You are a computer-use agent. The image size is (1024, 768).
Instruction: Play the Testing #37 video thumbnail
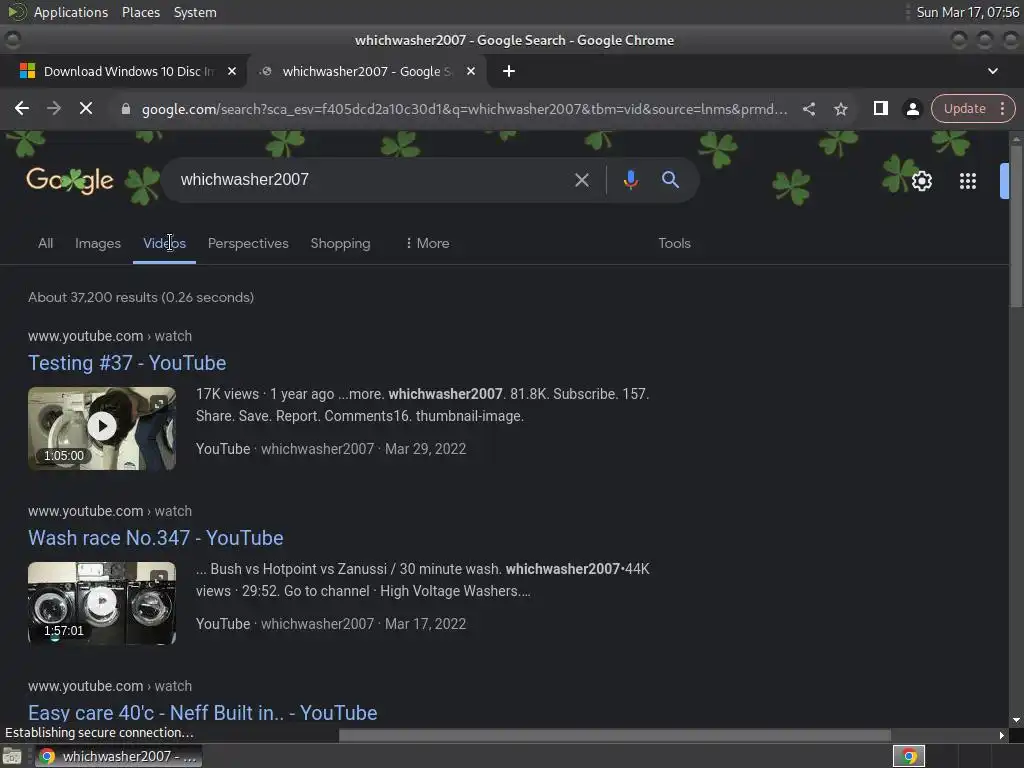click(102, 428)
